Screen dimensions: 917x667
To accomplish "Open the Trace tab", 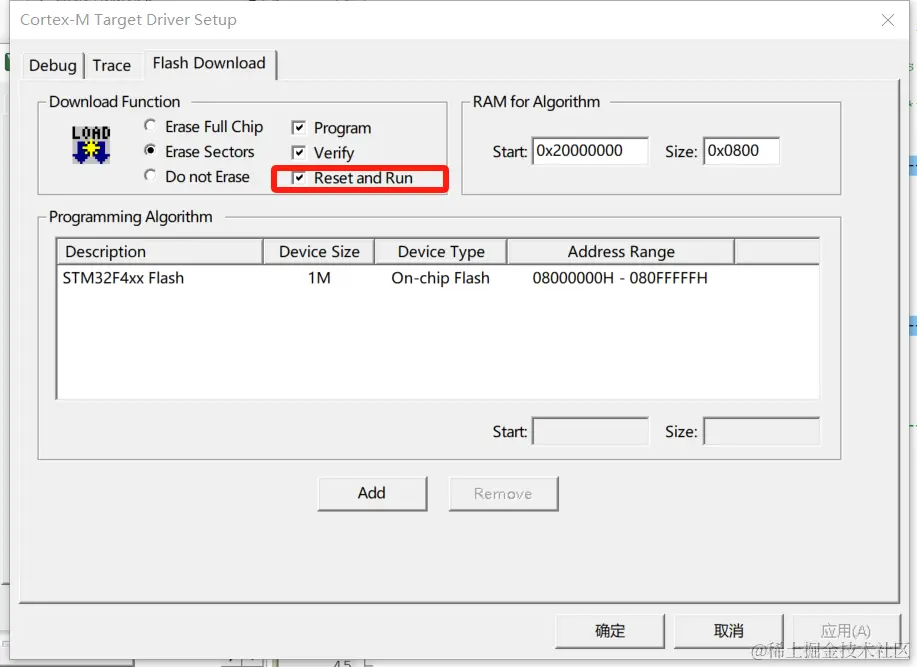I will [x=111, y=65].
